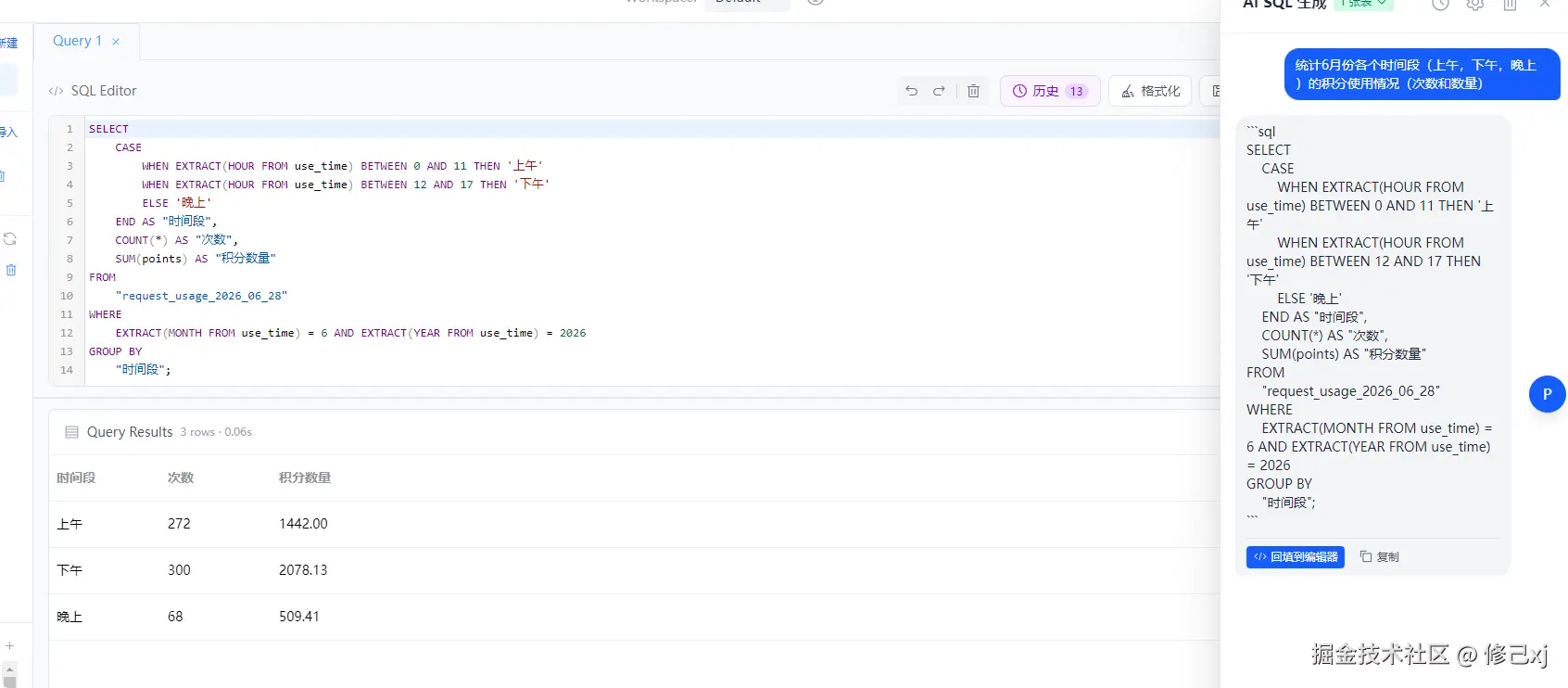Open query history (历史 13)
This screenshot has width=1568, height=688.
click(x=1050, y=91)
